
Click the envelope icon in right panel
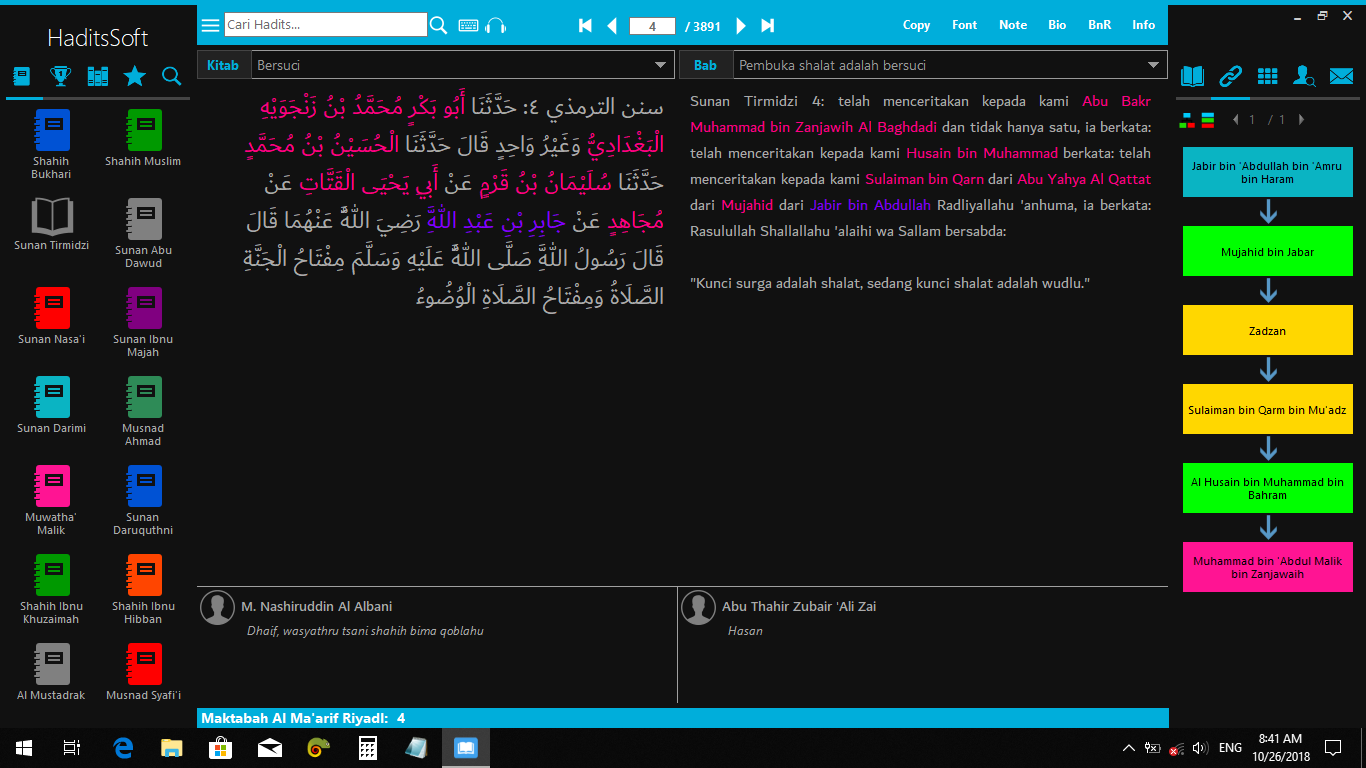1341,75
